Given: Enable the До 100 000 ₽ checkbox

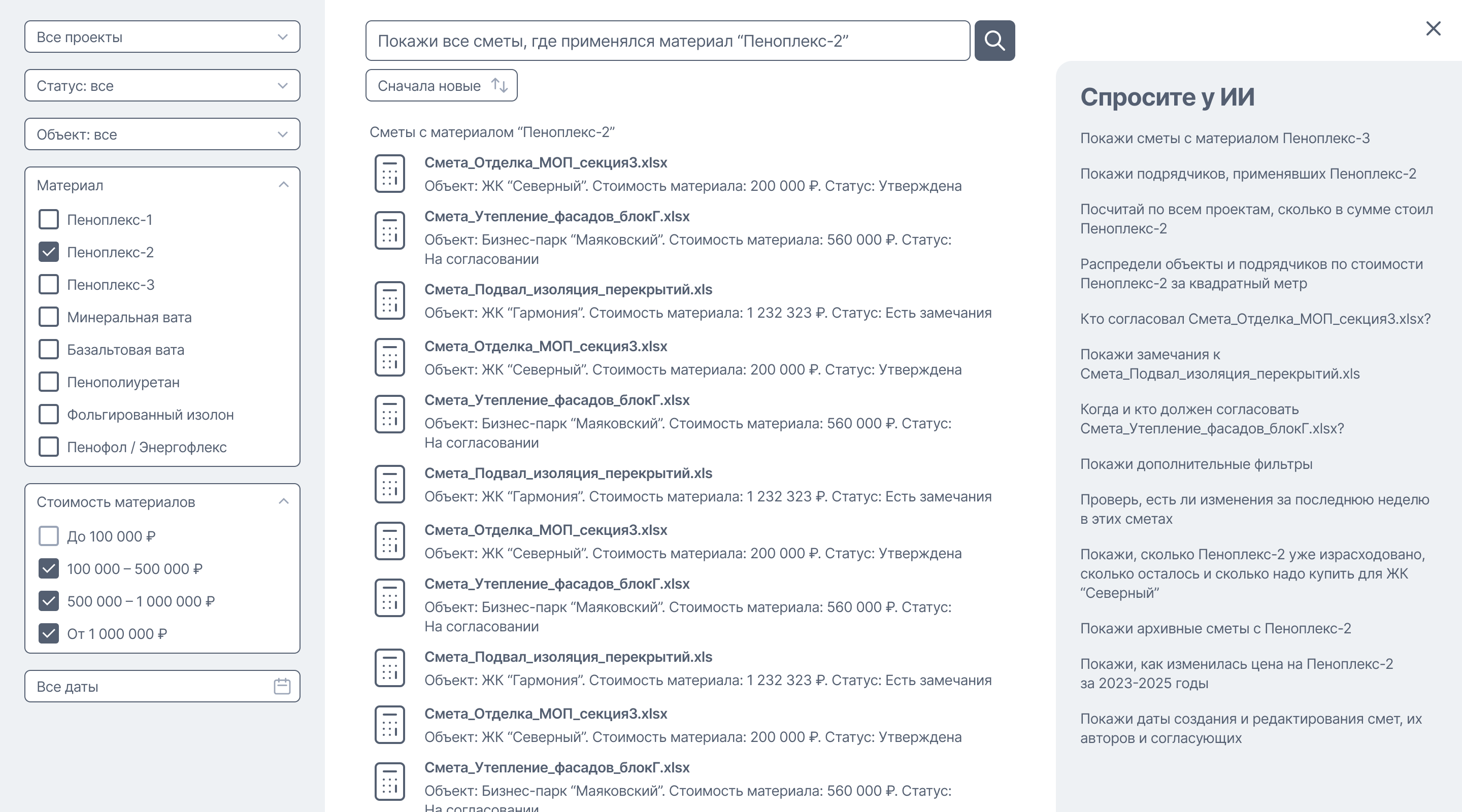Looking at the screenshot, I should (49, 536).
